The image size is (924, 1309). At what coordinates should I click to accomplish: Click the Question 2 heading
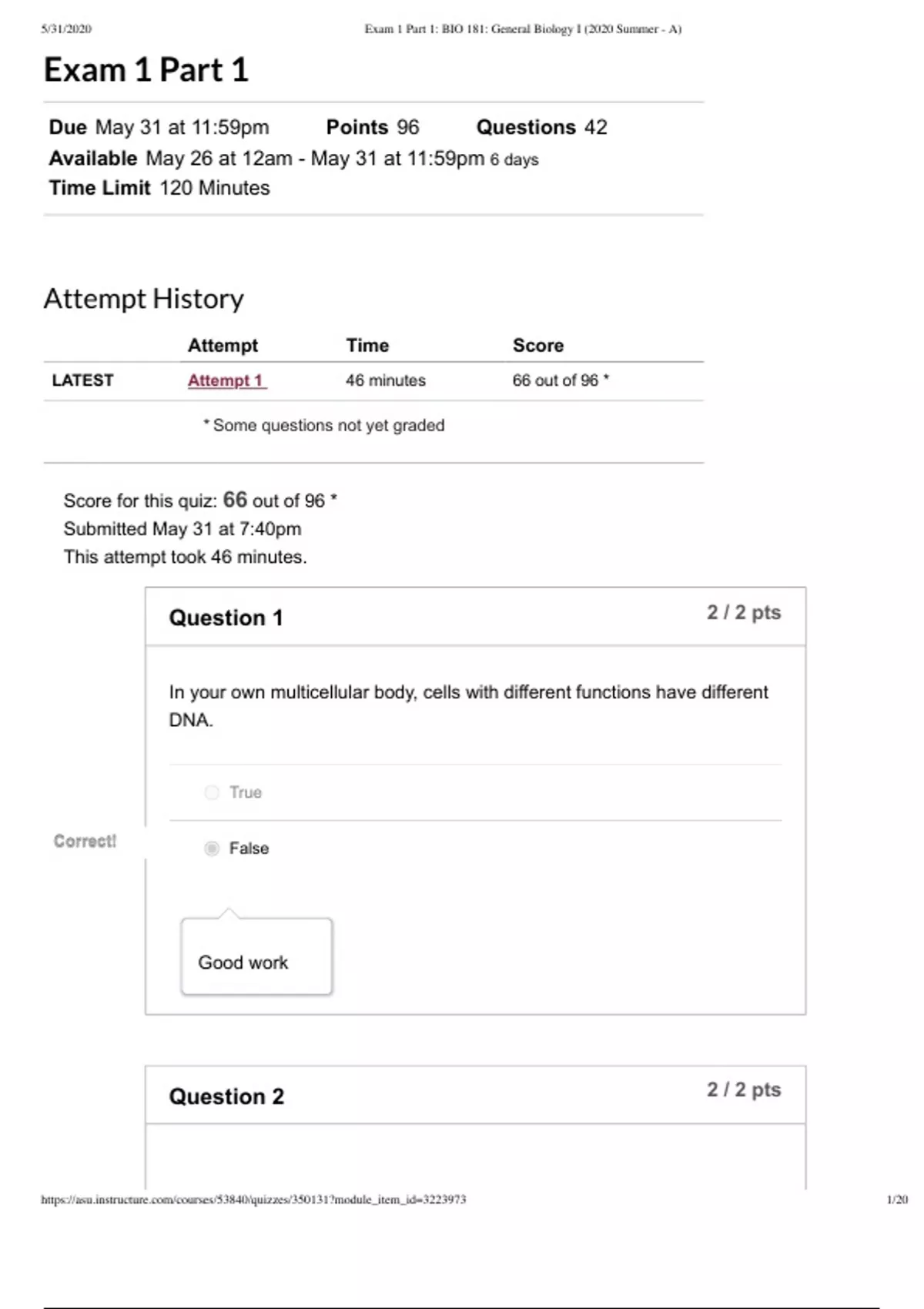[226, 1096]
